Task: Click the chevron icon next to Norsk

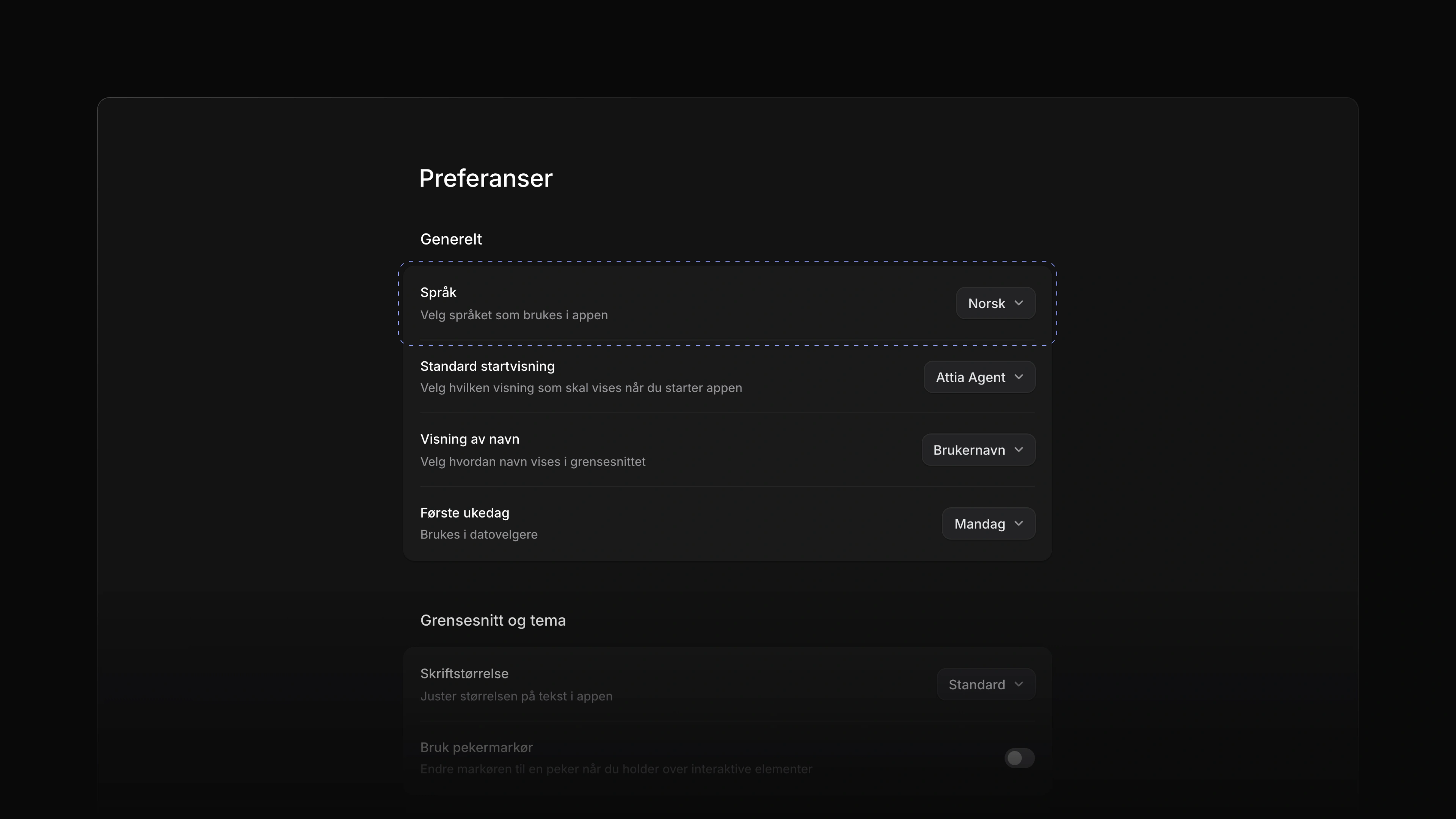Action: (1018, 303)
